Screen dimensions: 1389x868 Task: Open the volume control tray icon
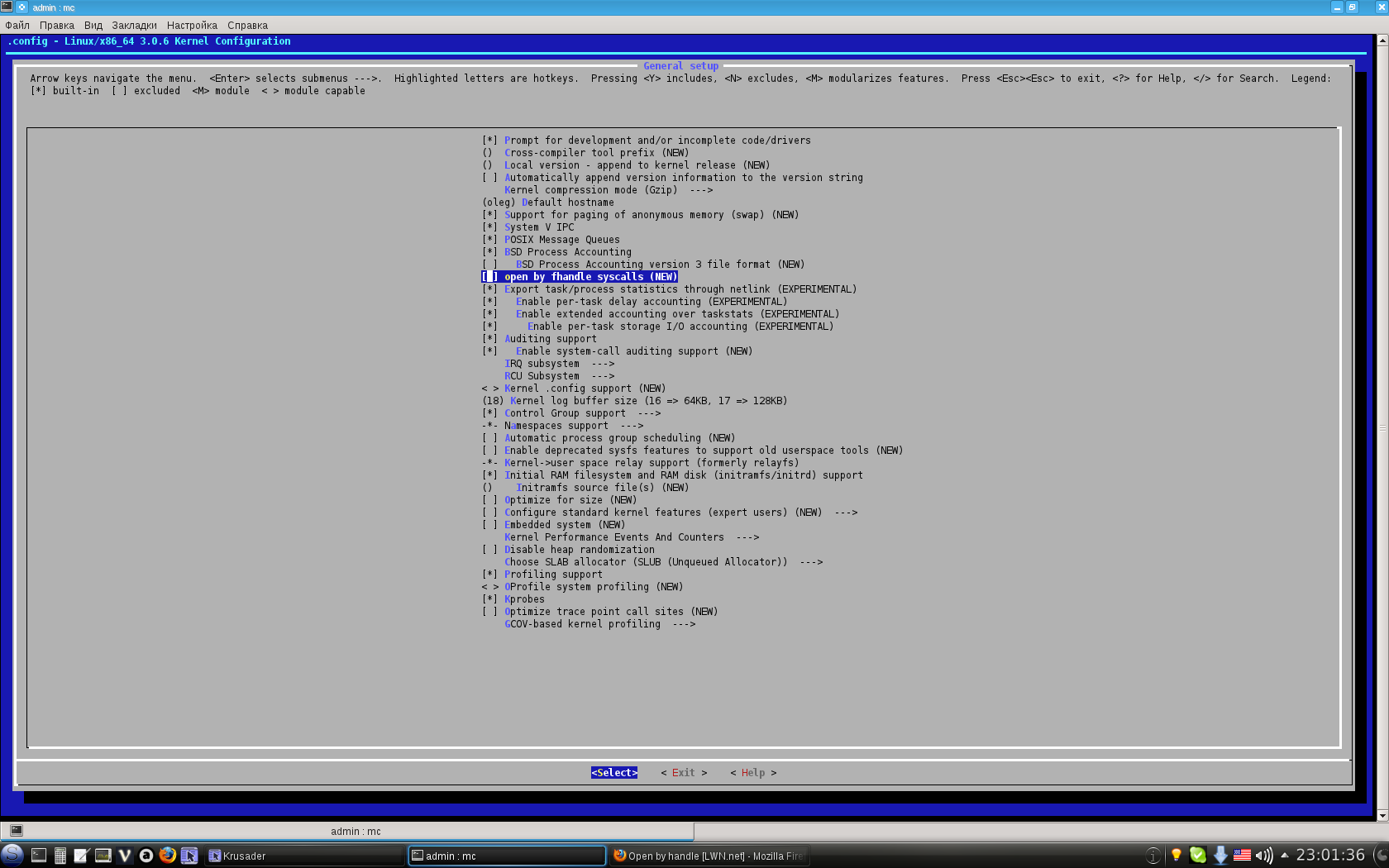1263,855
